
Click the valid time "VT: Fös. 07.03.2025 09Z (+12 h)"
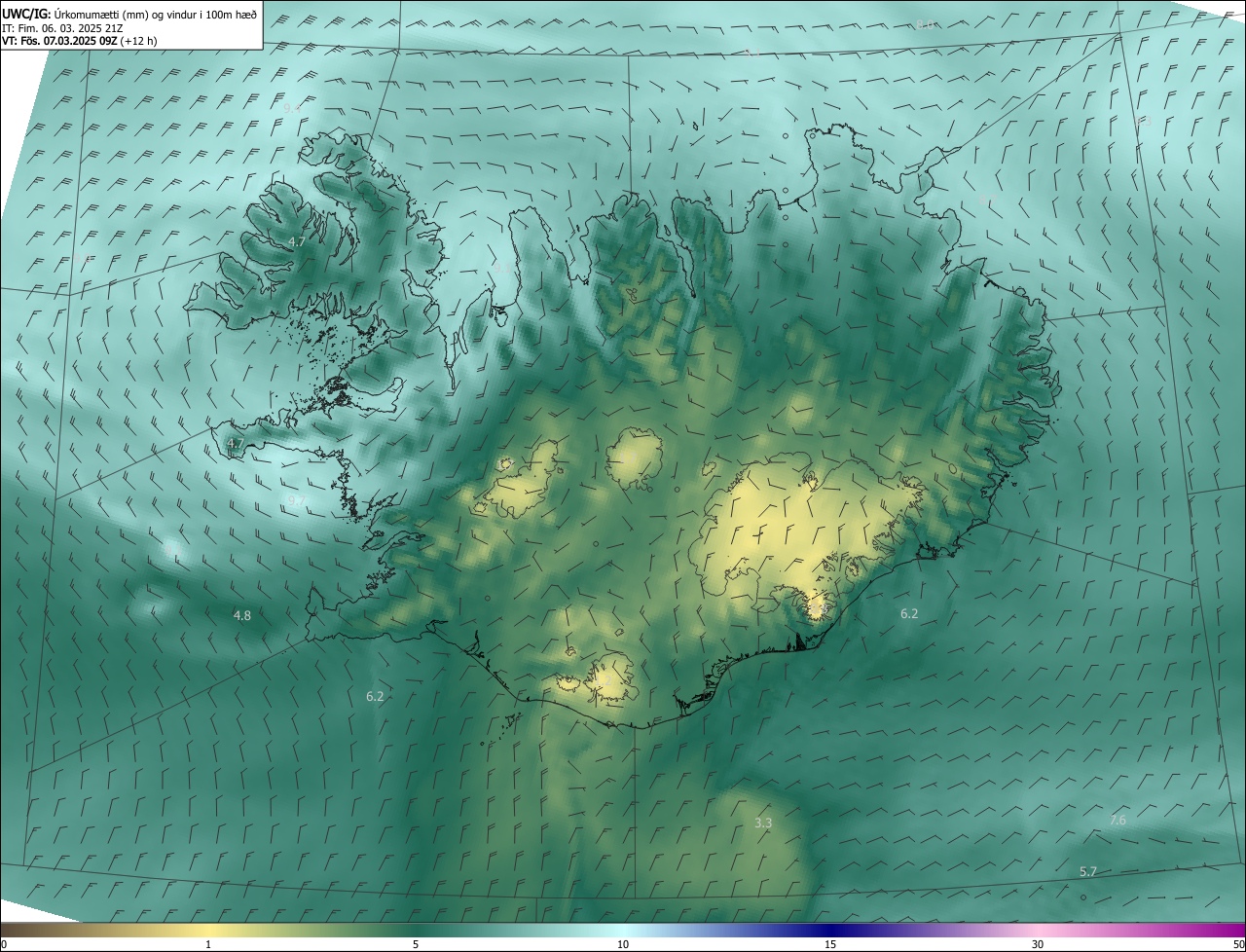click(80, 41)
